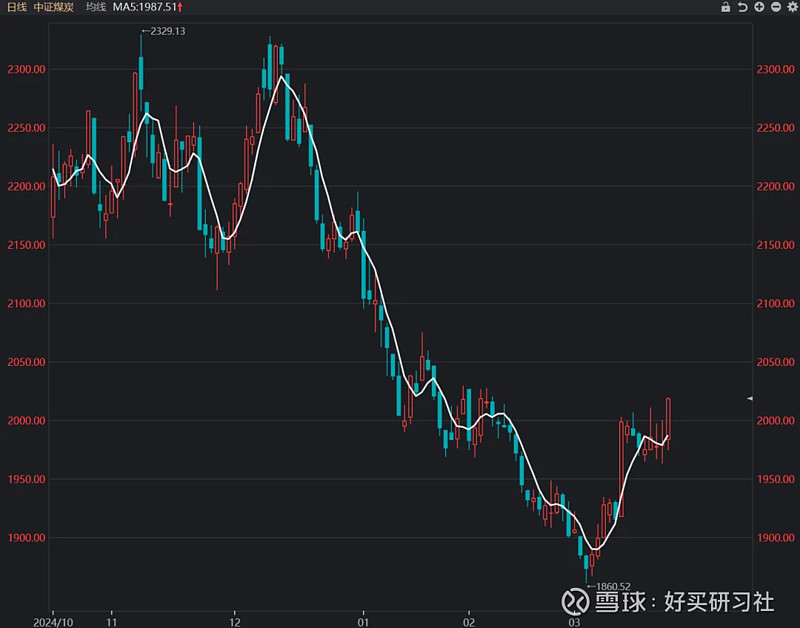800x628 pixels.
Task: Click the MA5:1987.51 value readout
Action: [144, 7]
